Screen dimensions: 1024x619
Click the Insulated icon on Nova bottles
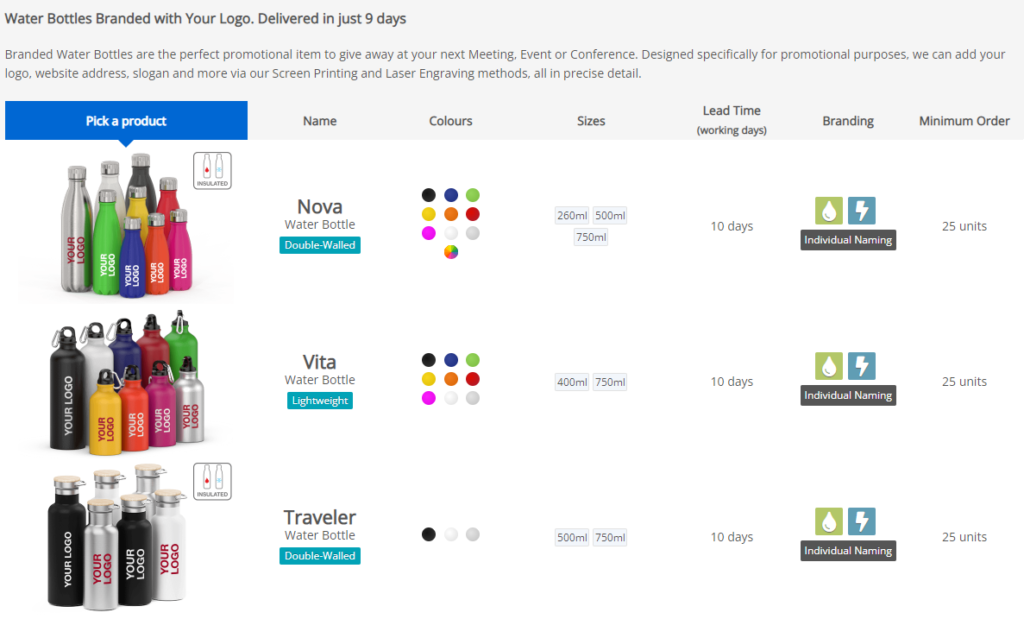pyautogui.click(x=212, y=170)
